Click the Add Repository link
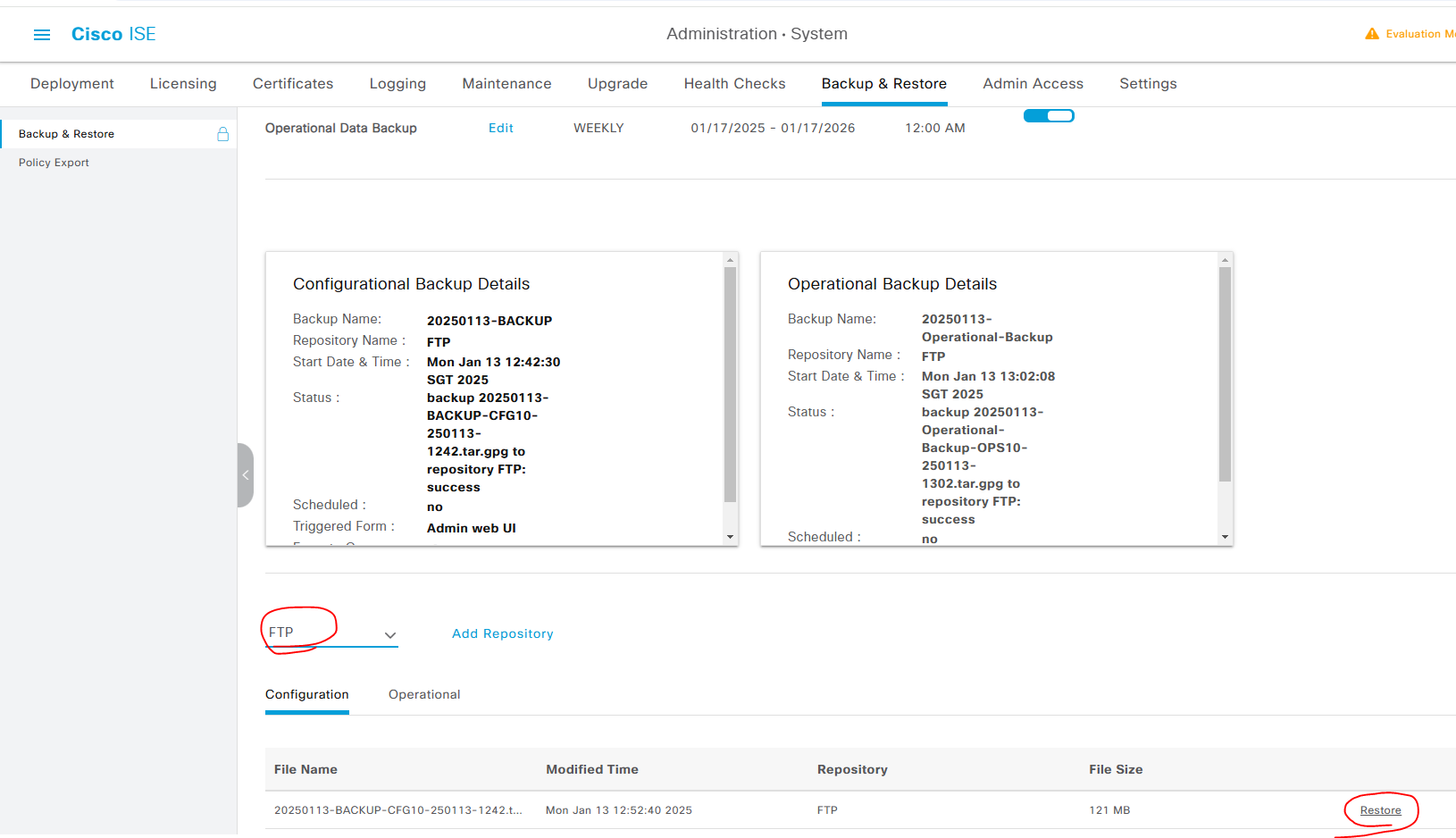Image resolution: width=1456 pixels, height=838 pixels. pos(503,633)
